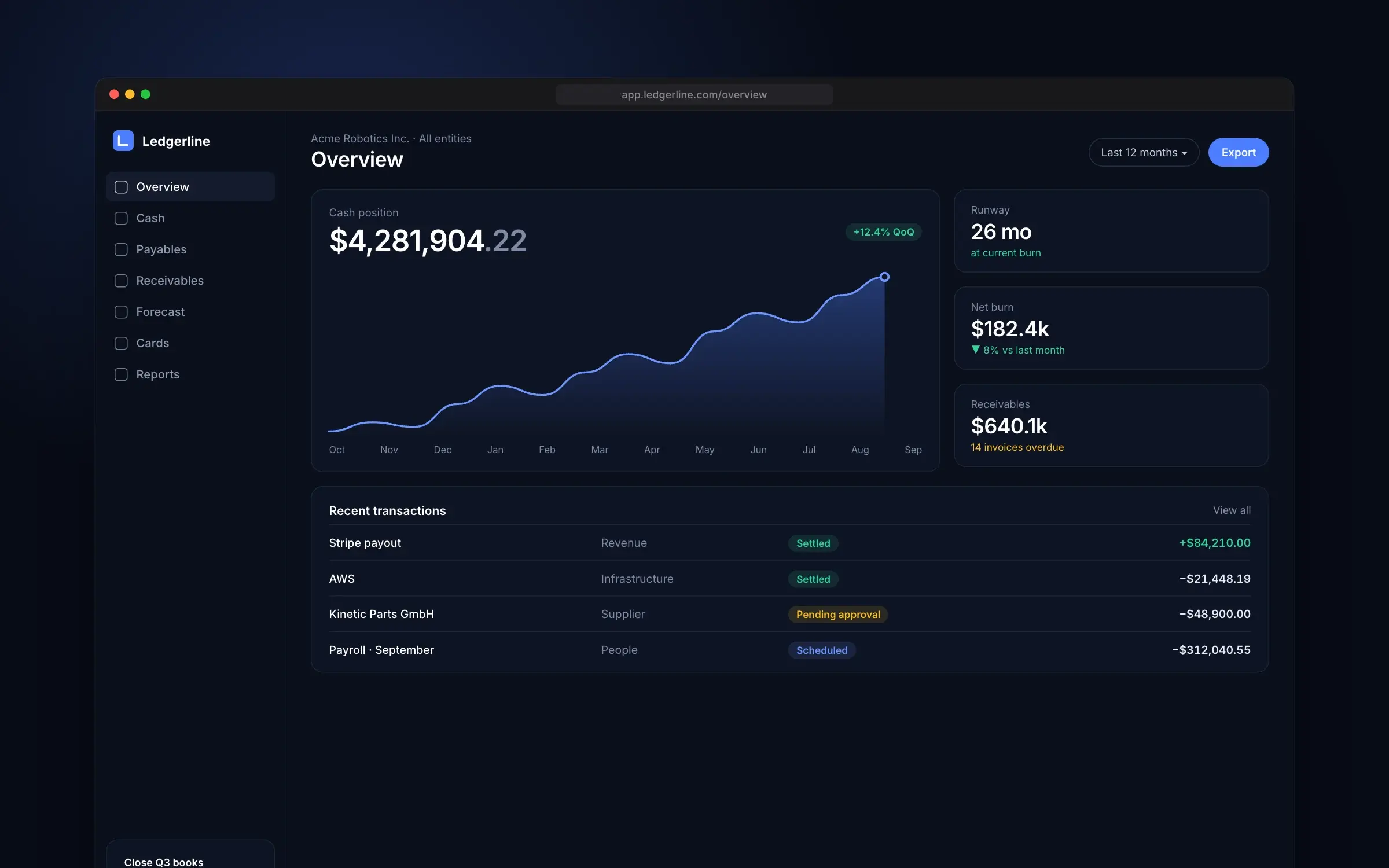Viewport: 1389px width, 868px height.
Task: Open the Receivables $640.1k card
Action: (x=1111, y=425)
